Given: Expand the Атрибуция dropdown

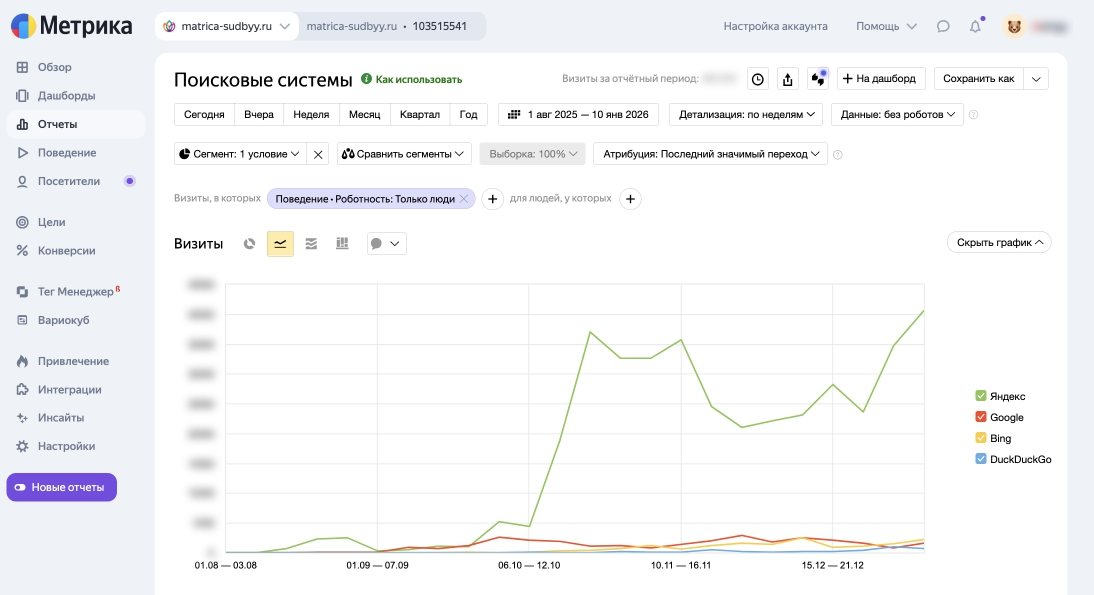Looking at the screenshot, I should click(x=710, y=154).
